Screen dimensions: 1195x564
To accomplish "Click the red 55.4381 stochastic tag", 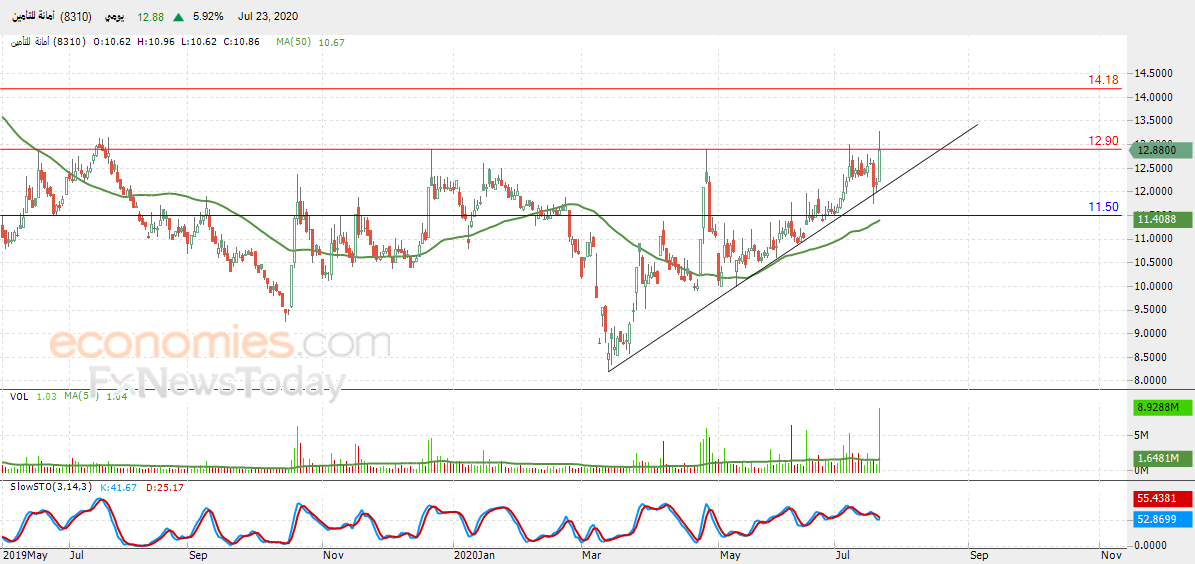I will click(x=1158, y=497).
